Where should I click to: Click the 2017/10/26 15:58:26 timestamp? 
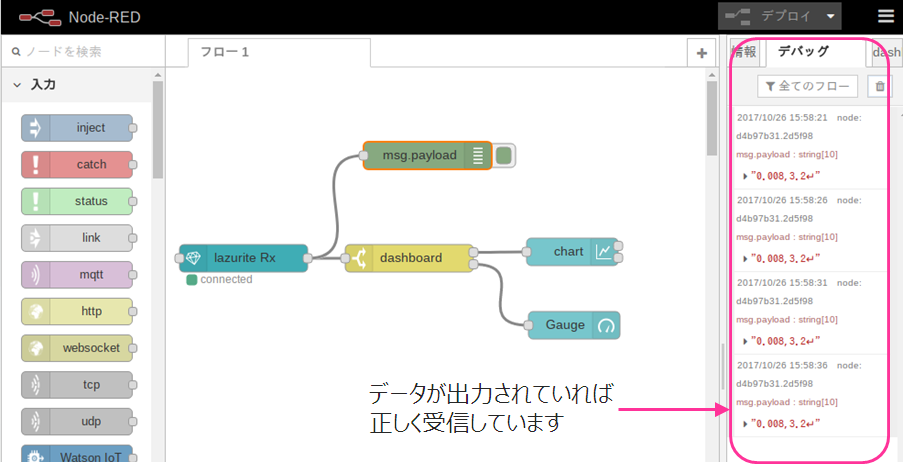coord(782,200)
